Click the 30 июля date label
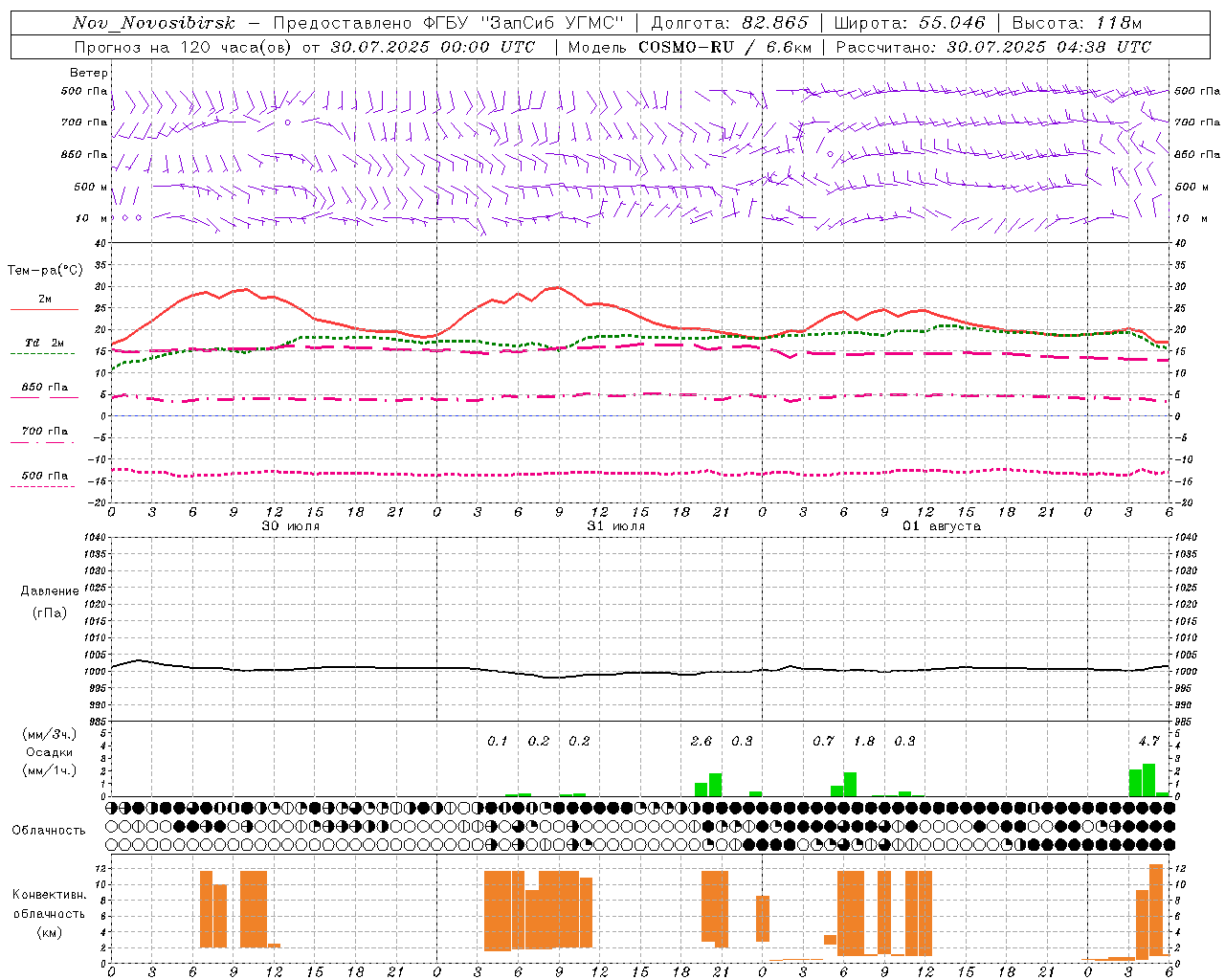Image resolution: width=1225 pixels, height=980 pixels. pos(291,526)
